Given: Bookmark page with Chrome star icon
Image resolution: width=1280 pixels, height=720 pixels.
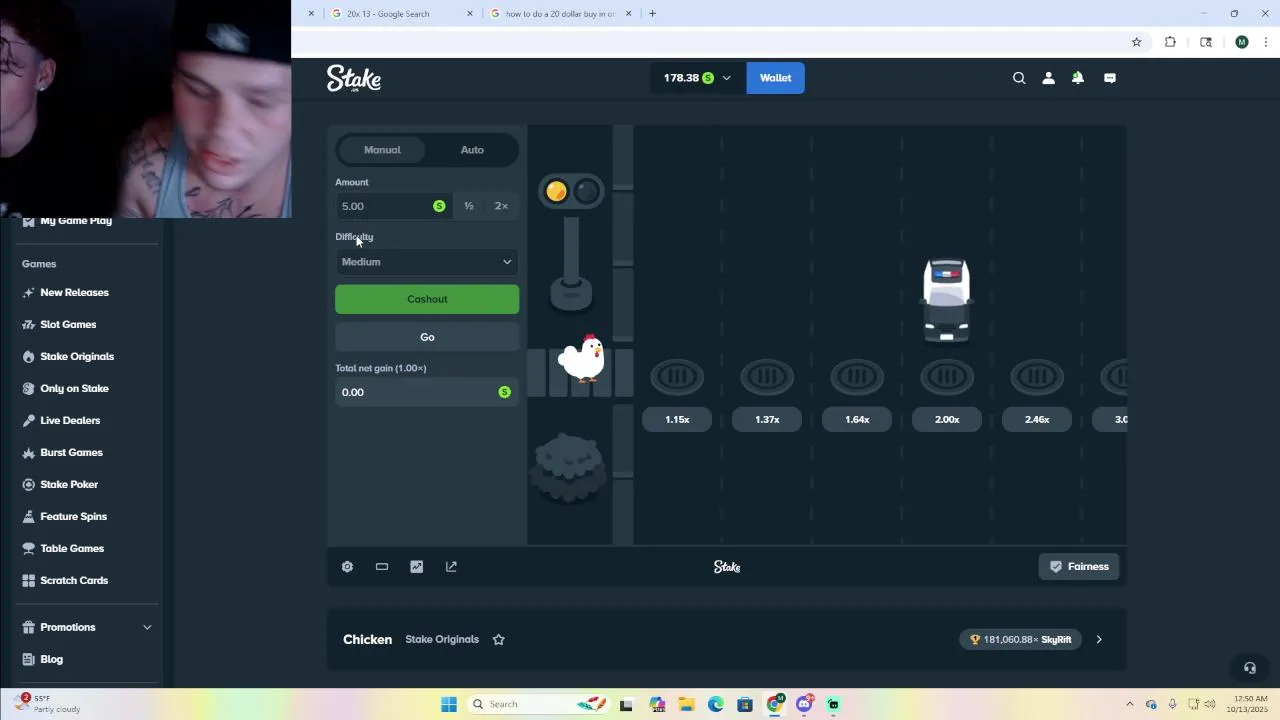Looking at the screenshot, I should pos(1136,42).
